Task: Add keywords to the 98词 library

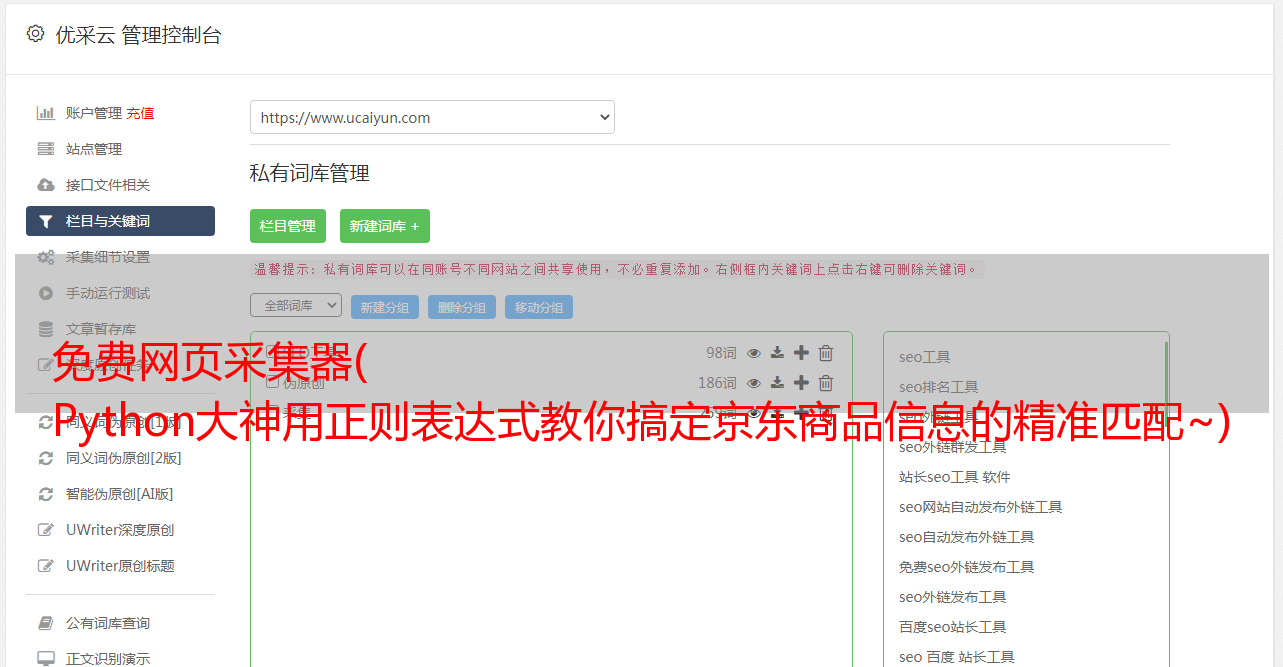Action: pos(801,353)
